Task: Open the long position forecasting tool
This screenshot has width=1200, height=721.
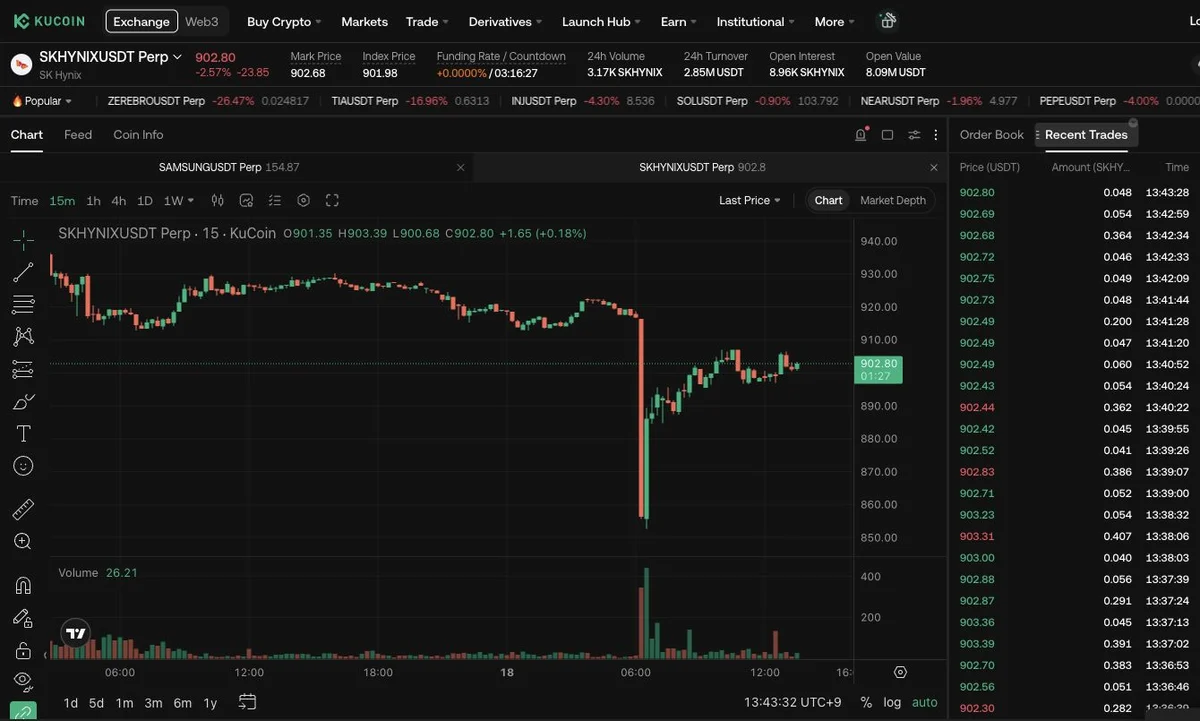Action: click(x=23, y=369)
